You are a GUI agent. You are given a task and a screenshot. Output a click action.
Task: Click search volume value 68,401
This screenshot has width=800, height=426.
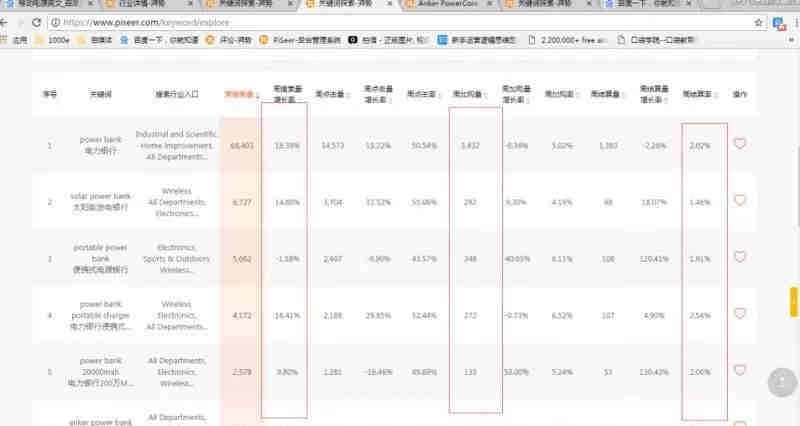click(x=241, y=146)
